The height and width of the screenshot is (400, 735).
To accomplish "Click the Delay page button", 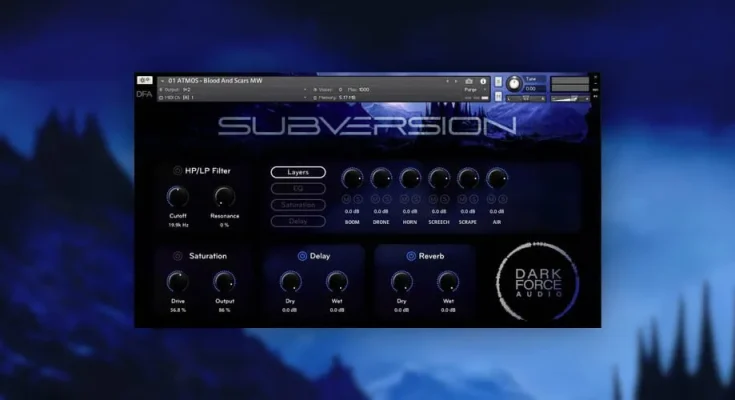I will coord(298,220).
